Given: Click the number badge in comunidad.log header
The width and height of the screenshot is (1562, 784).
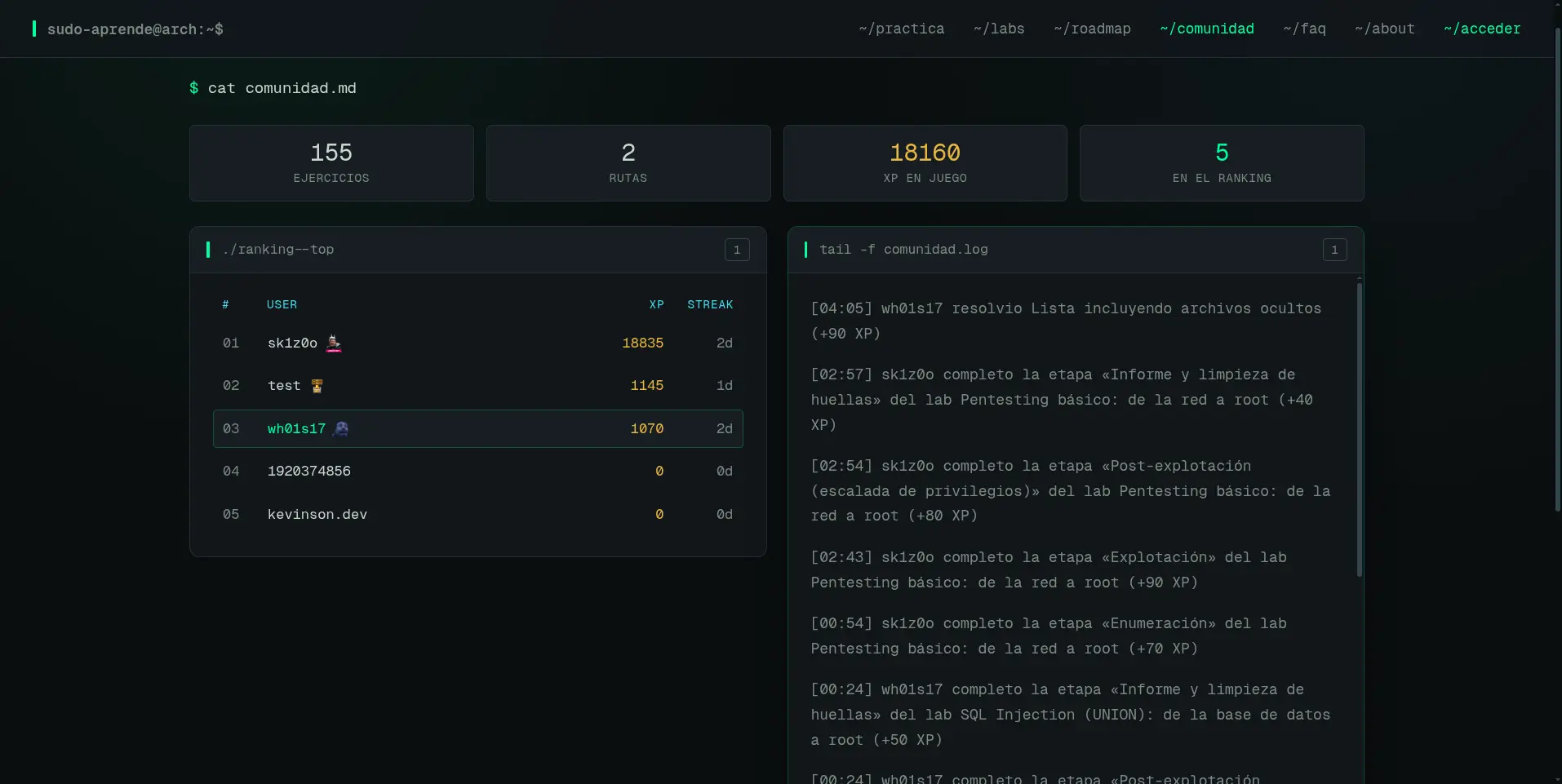Looking at the screenshot, I should coord(1334,250).
